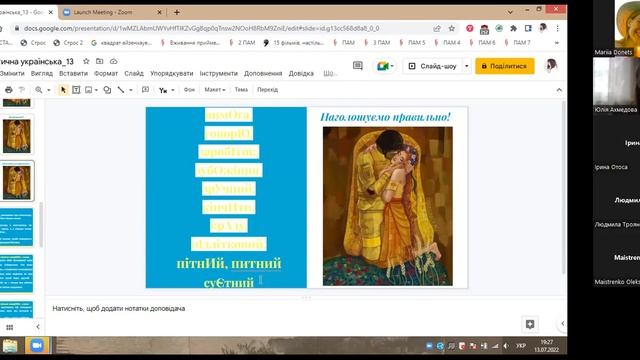Image resolution: width=640 pixels, height=360 pixels.
Task: Switch to the Launch Meeting - Zoom tab
Action: click(x=112, y=12)
